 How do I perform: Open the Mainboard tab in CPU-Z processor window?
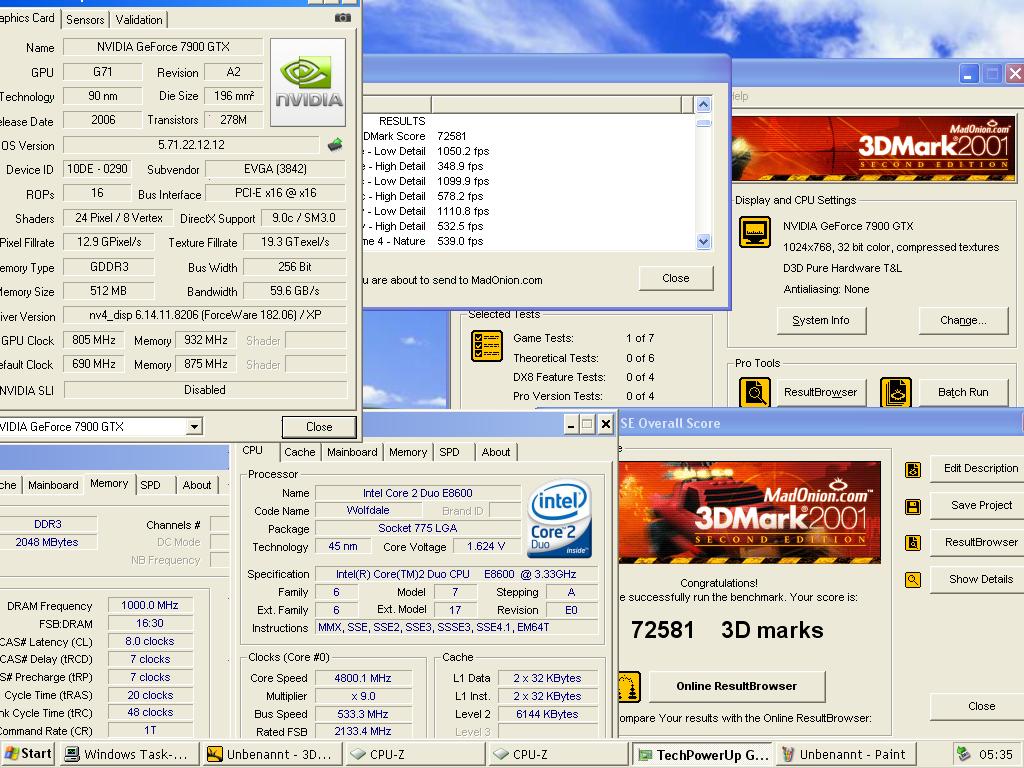(352, 452)
